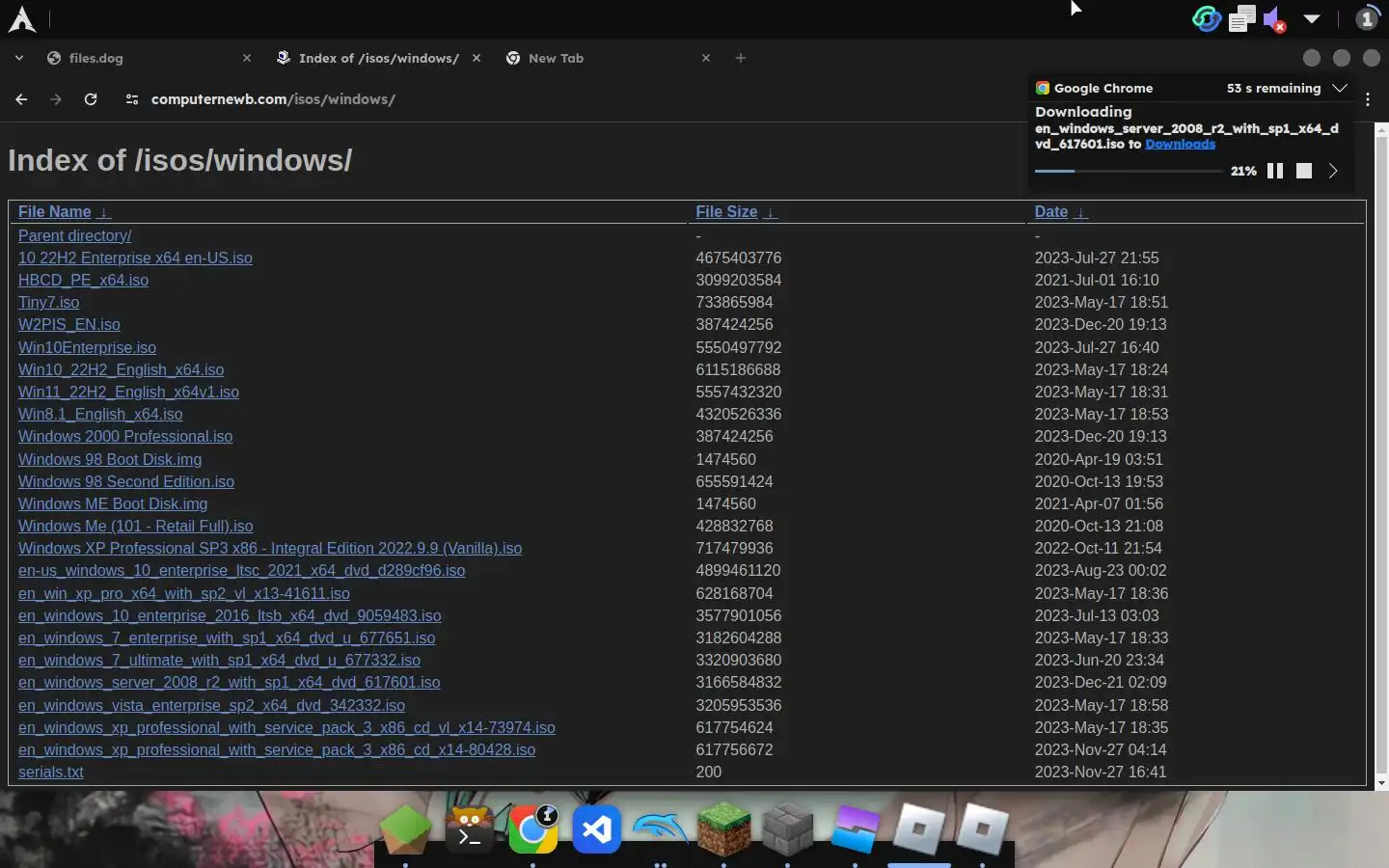Close the Index of /isos/windows/ tab
The height and width of the screenshot is (868, 1389).
pos(477,58)
